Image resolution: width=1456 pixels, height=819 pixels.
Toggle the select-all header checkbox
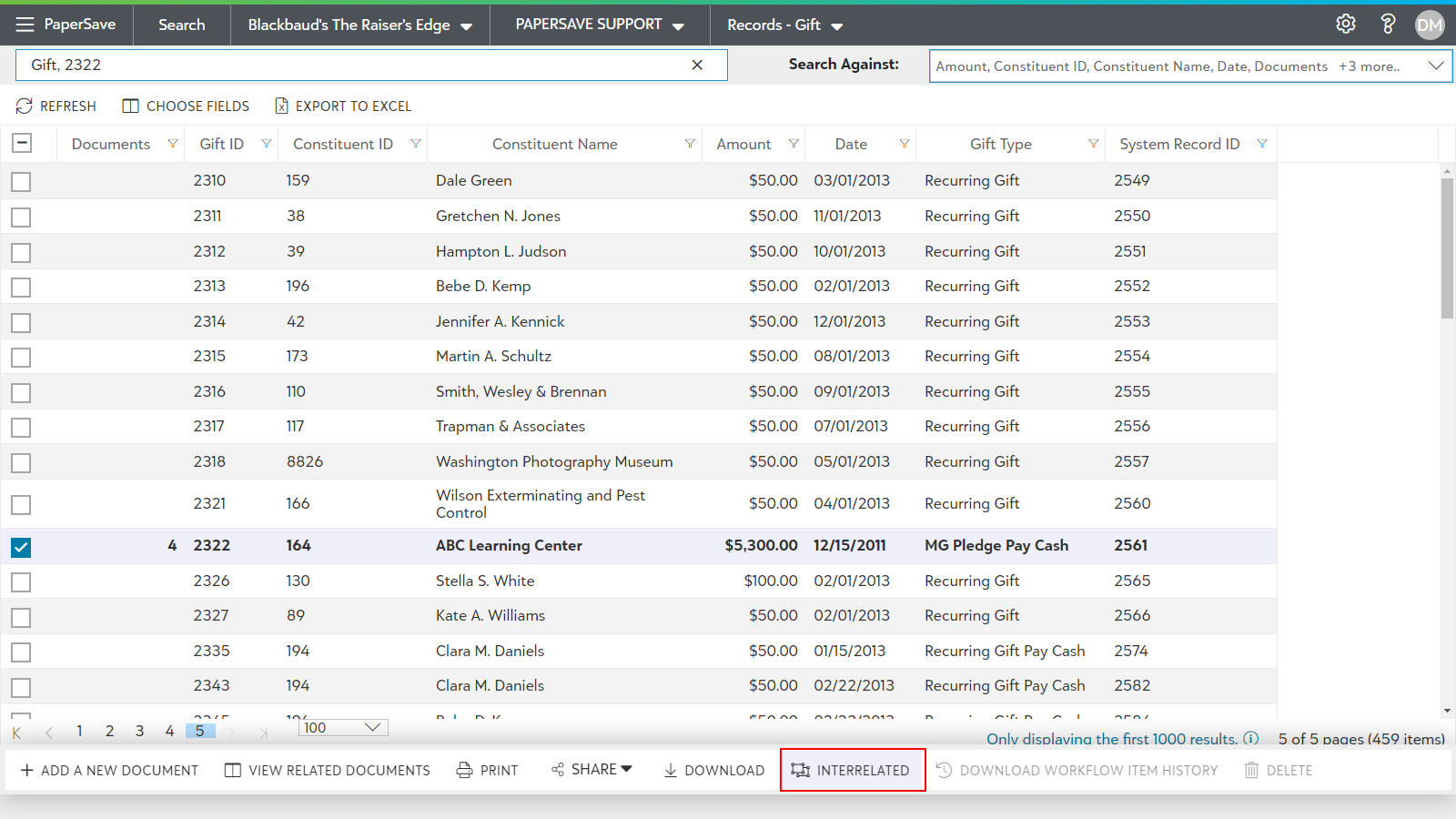(22, 143)
